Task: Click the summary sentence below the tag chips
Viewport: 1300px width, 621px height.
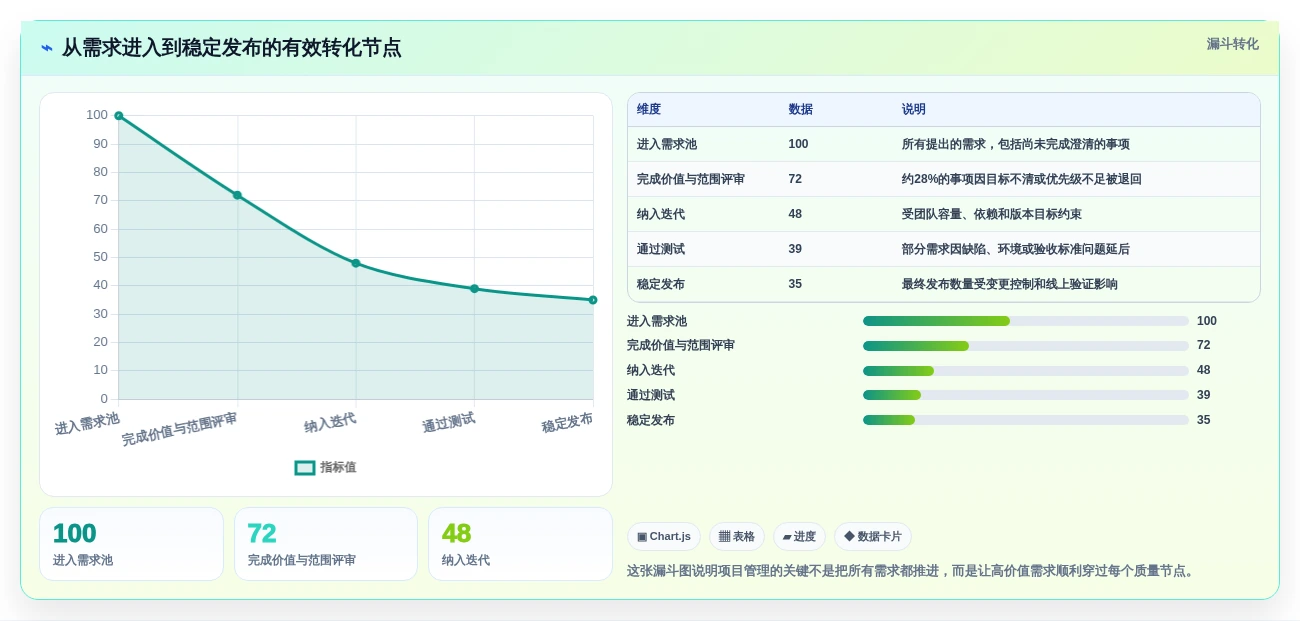Action: 912,571
